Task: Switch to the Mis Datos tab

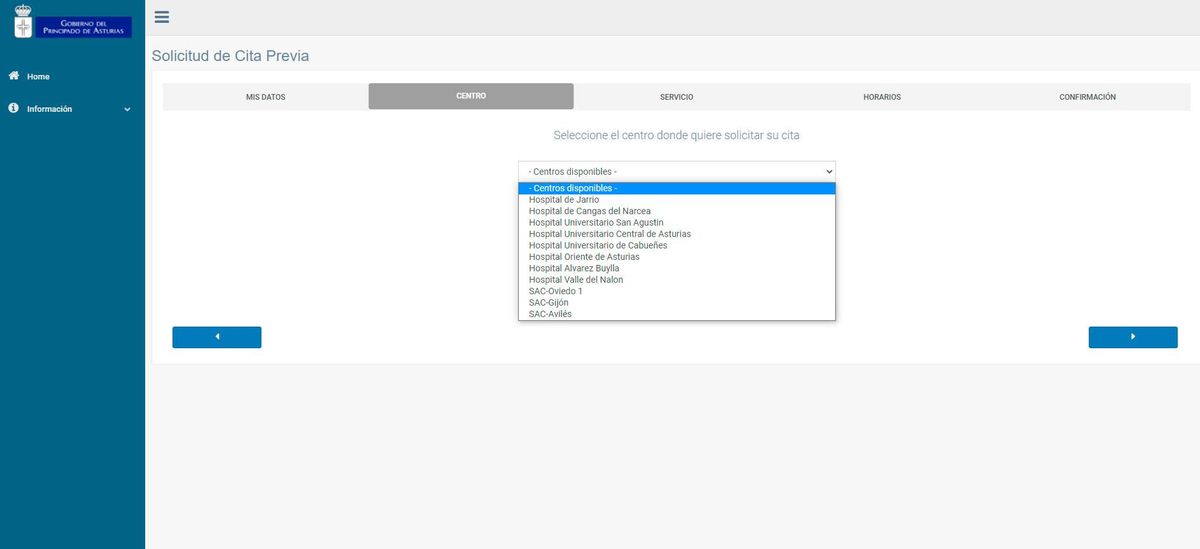Action: coord(265,97)
